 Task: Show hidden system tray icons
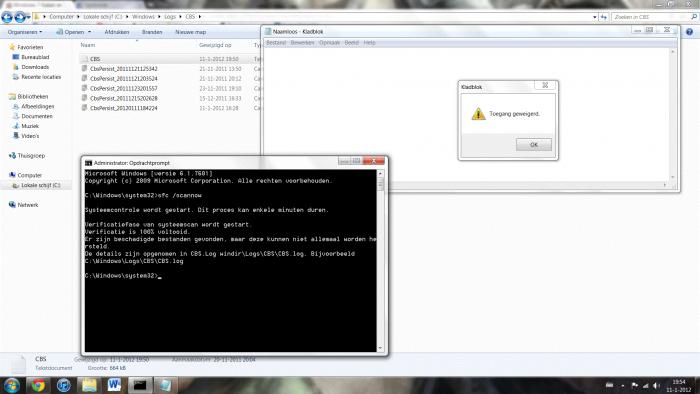point(622,386)
